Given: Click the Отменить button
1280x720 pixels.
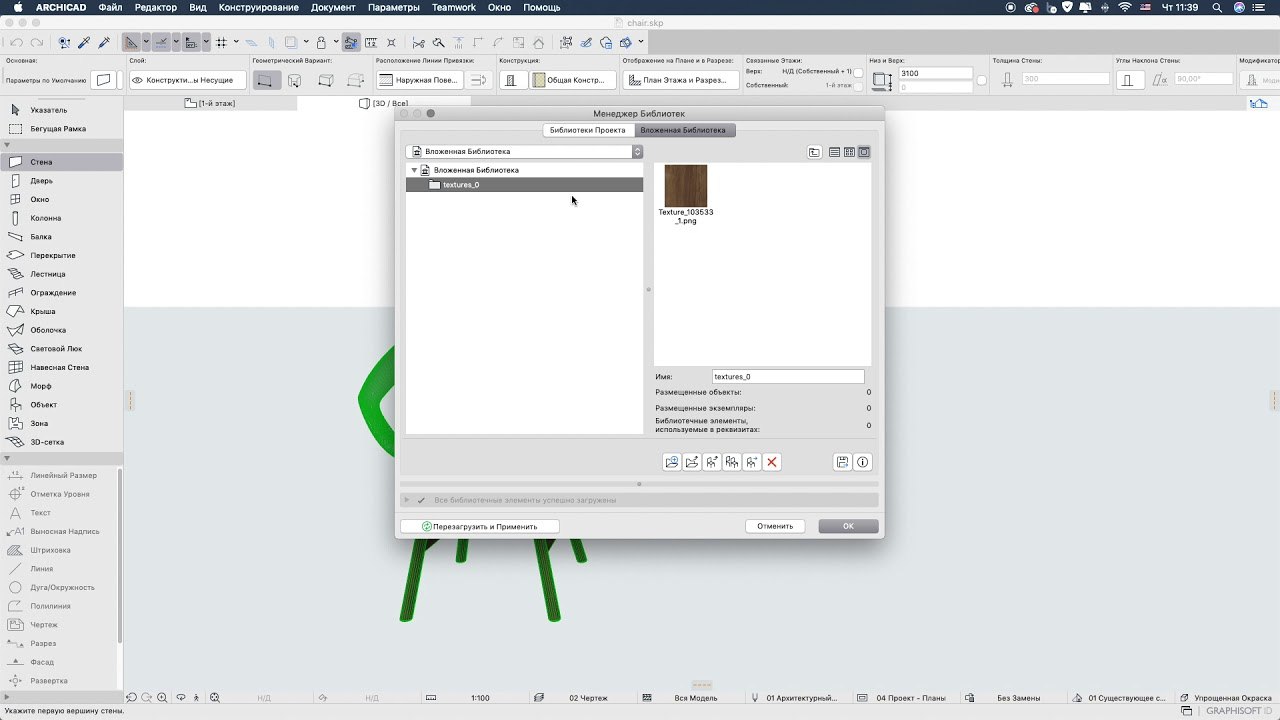Looking at the screenshot, I should 775,526.
